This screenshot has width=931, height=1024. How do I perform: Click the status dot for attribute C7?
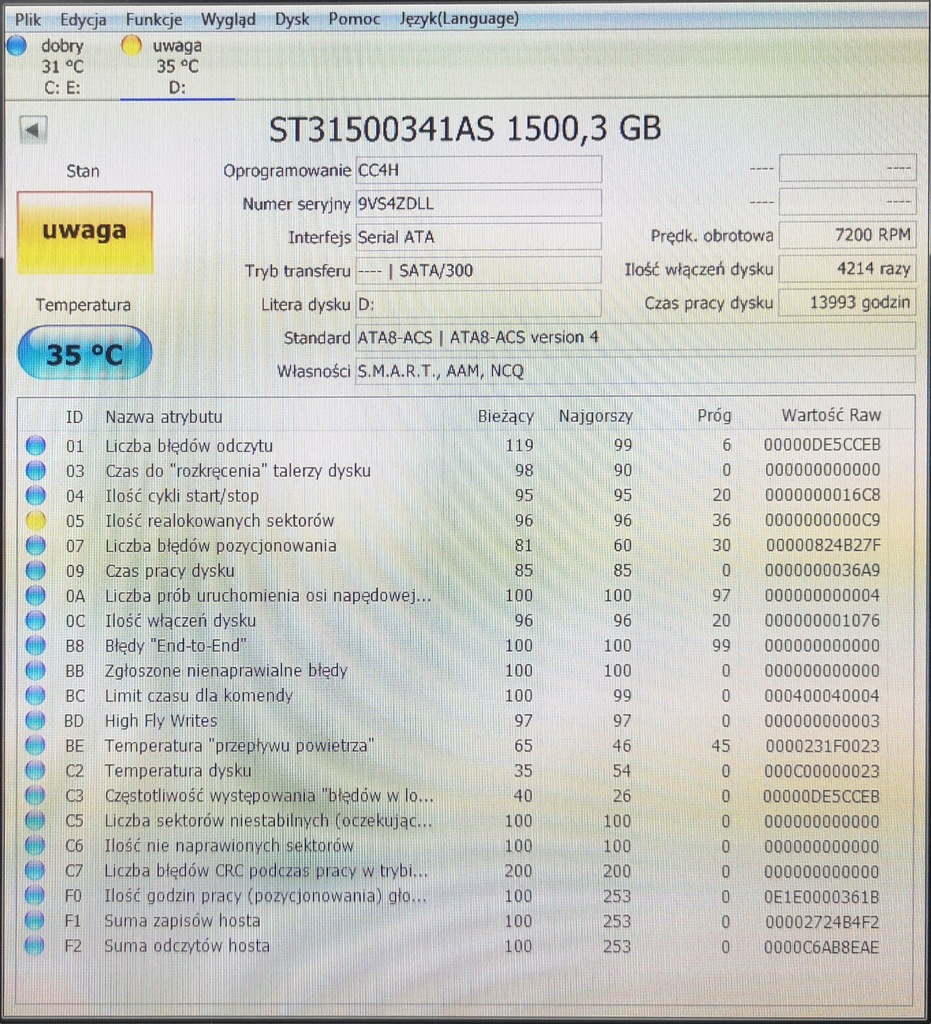(x=35, y=871)
